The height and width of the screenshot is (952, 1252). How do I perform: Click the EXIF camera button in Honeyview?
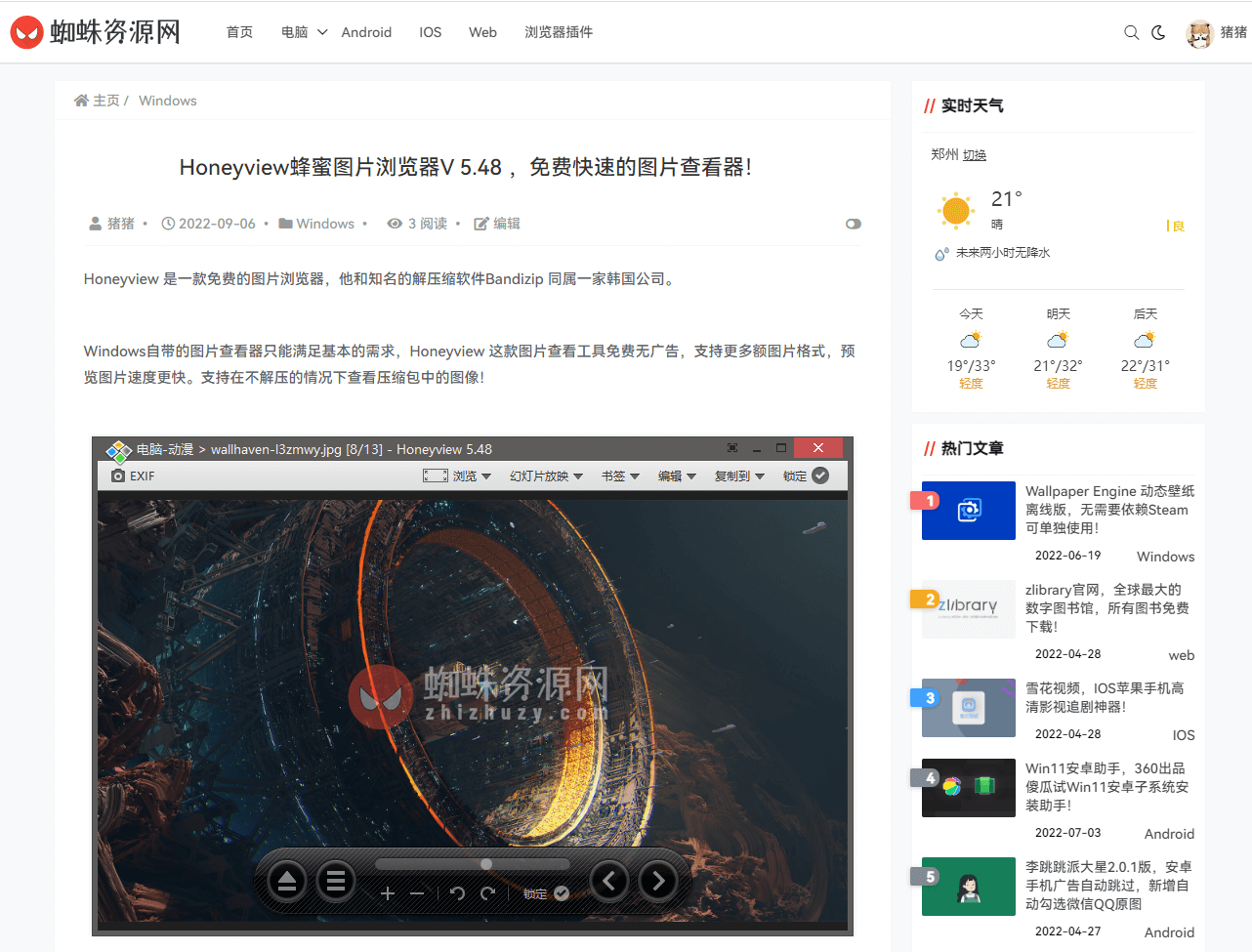(133, 476)
